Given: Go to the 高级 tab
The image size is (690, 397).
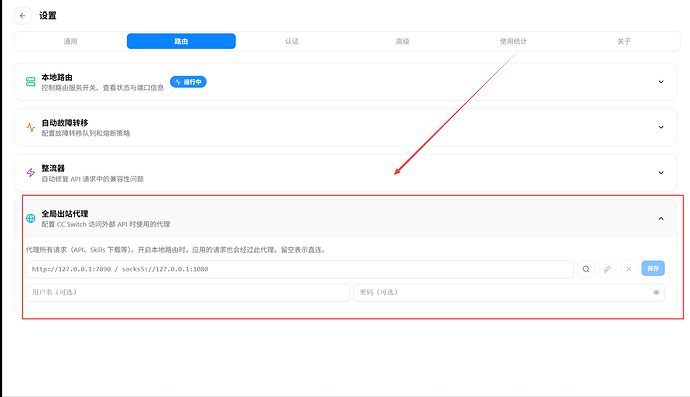Looking at the screenshot, I should point(402,41).
